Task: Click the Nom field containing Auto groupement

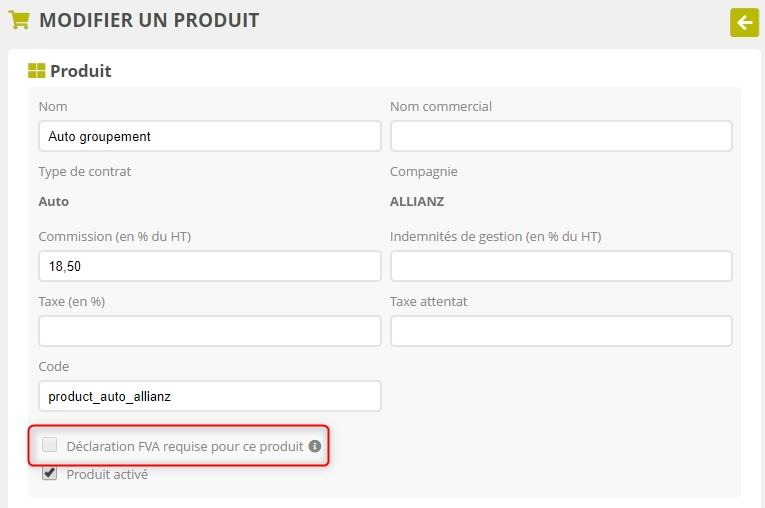Action: click(210, 136)
